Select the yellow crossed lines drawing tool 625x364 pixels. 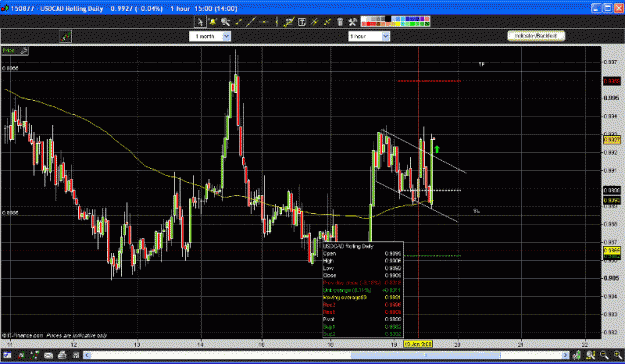(x=327, y=22)
